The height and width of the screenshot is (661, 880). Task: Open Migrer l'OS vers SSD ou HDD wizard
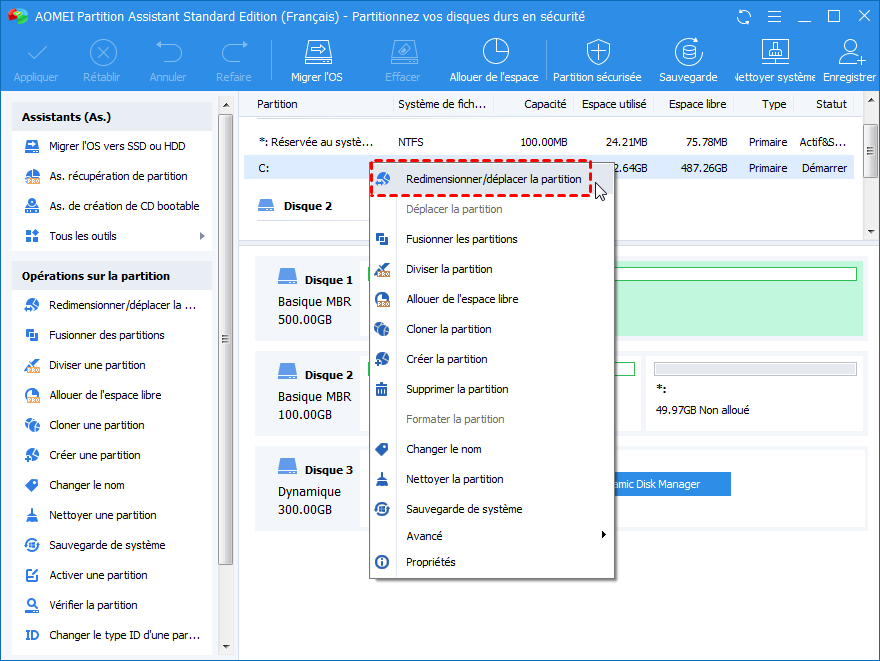112,146
